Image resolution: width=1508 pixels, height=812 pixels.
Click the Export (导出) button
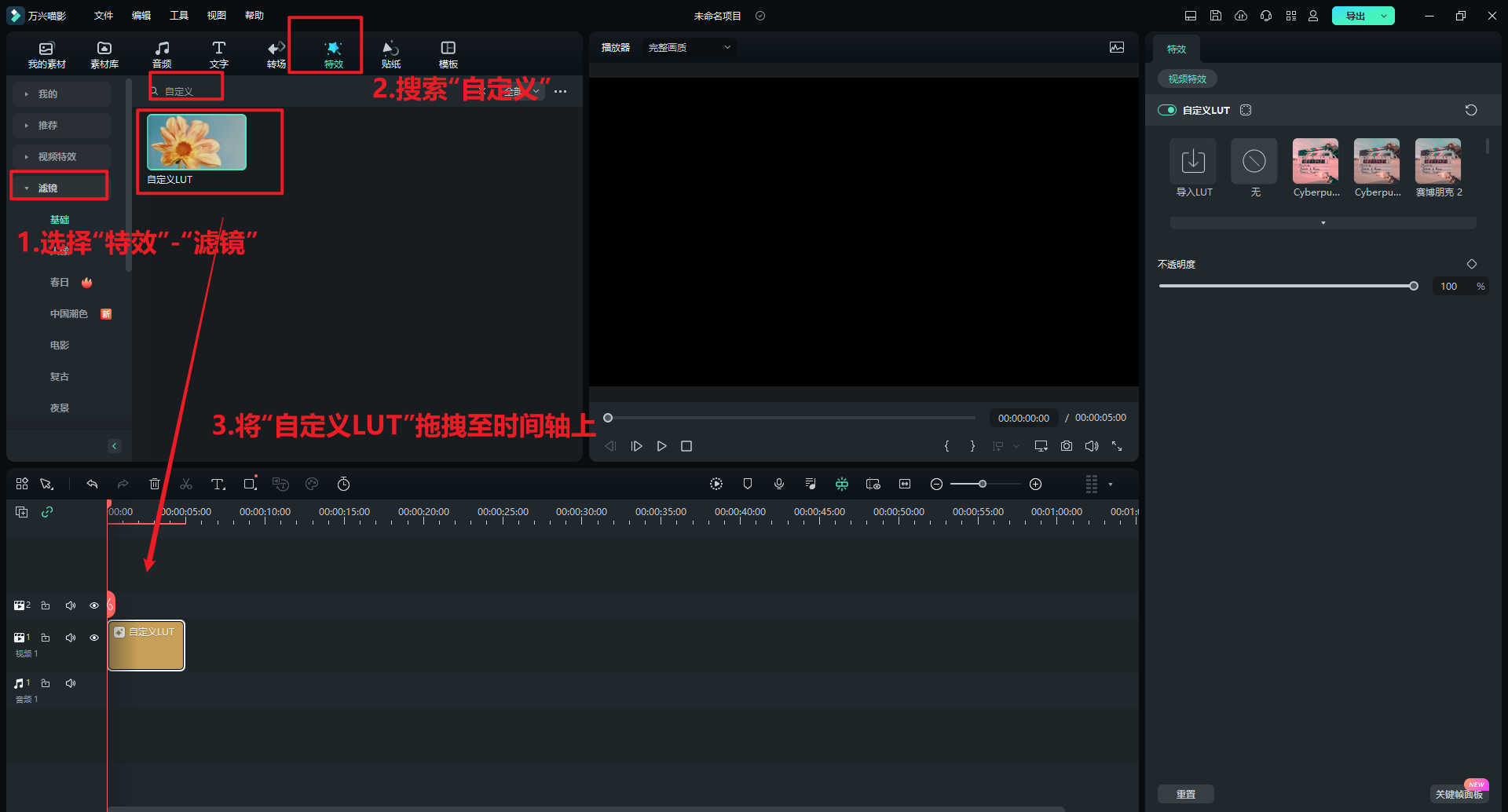pos(1356,16)
